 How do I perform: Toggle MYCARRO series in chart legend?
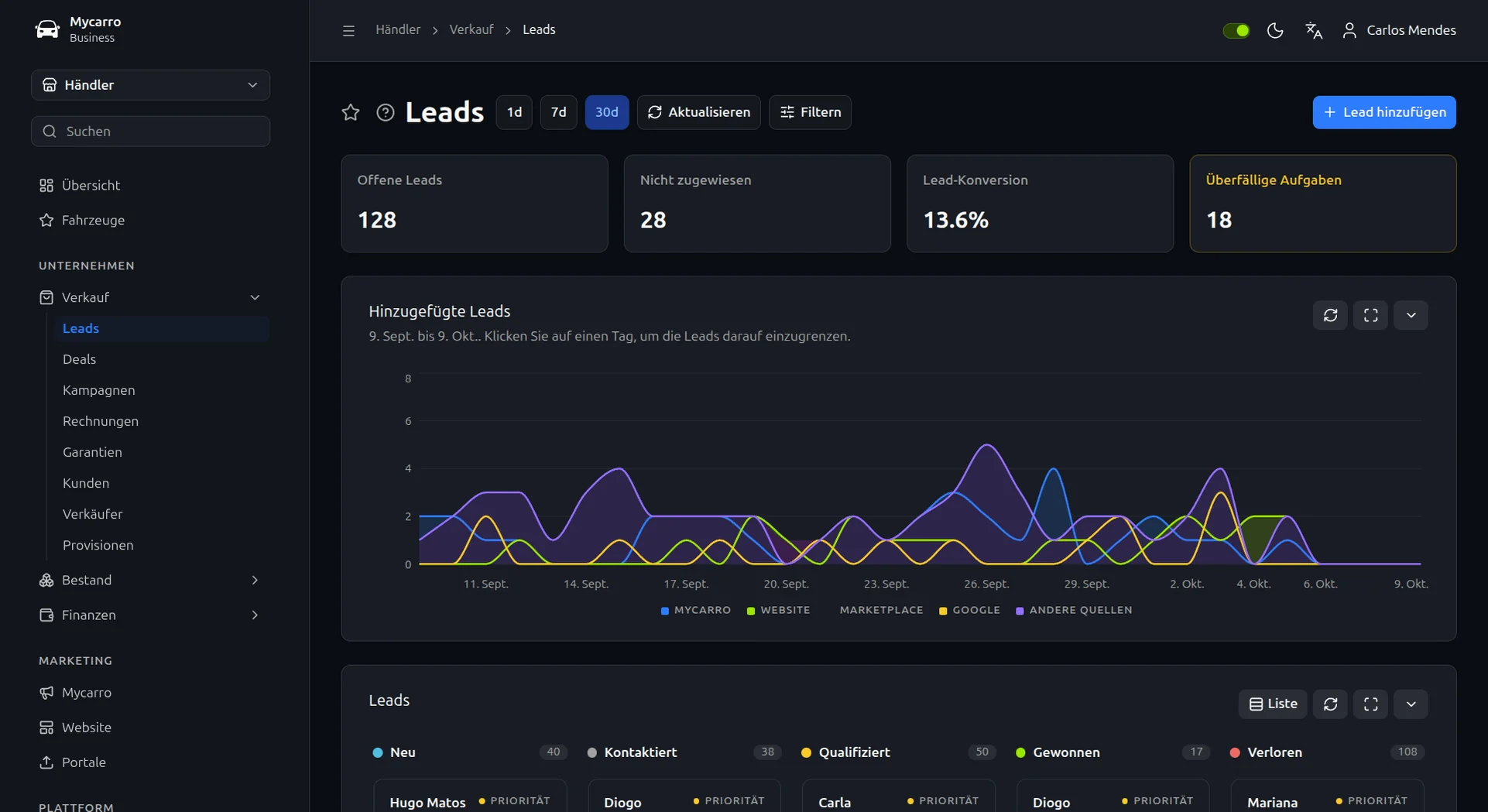pyautogui.click(x=695, y=611)
